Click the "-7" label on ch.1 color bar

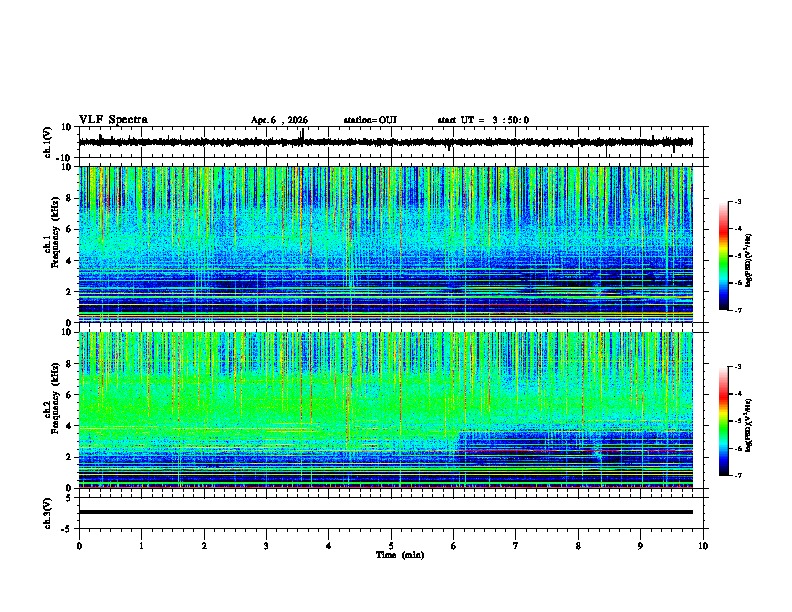tap(737, 310)
